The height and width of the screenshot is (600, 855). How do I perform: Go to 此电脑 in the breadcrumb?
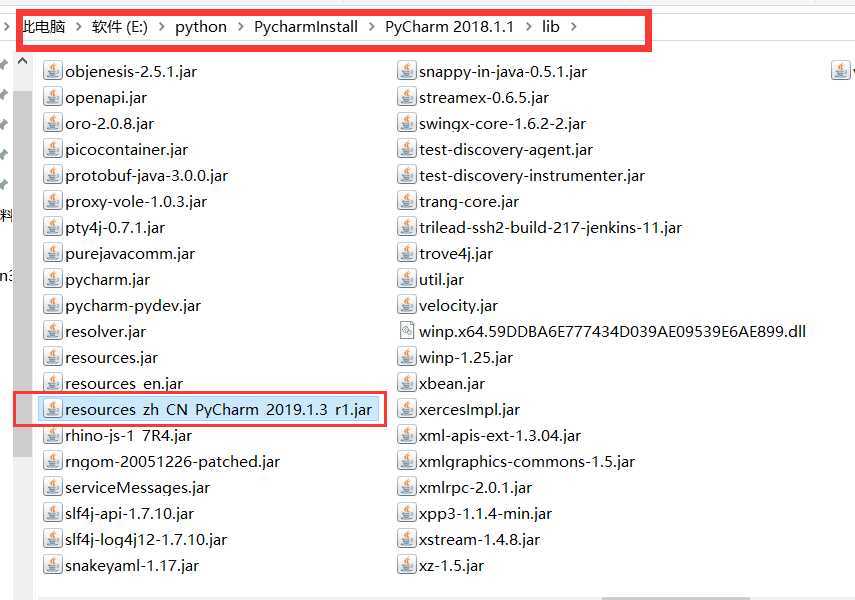click(x=44, y=26)
